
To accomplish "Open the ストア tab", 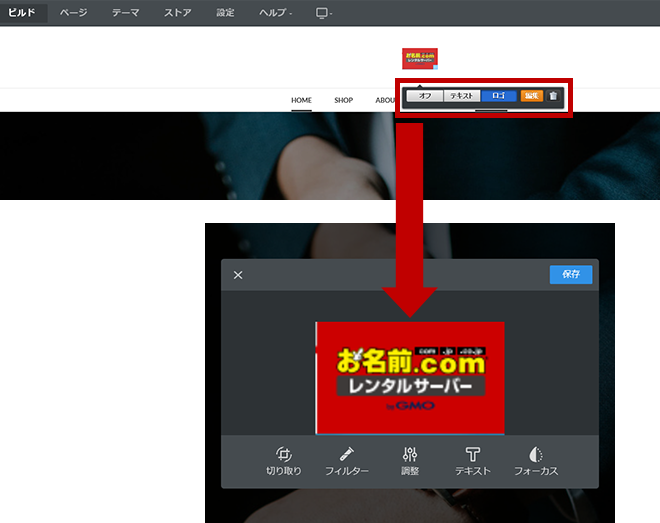I will point(178,13).
